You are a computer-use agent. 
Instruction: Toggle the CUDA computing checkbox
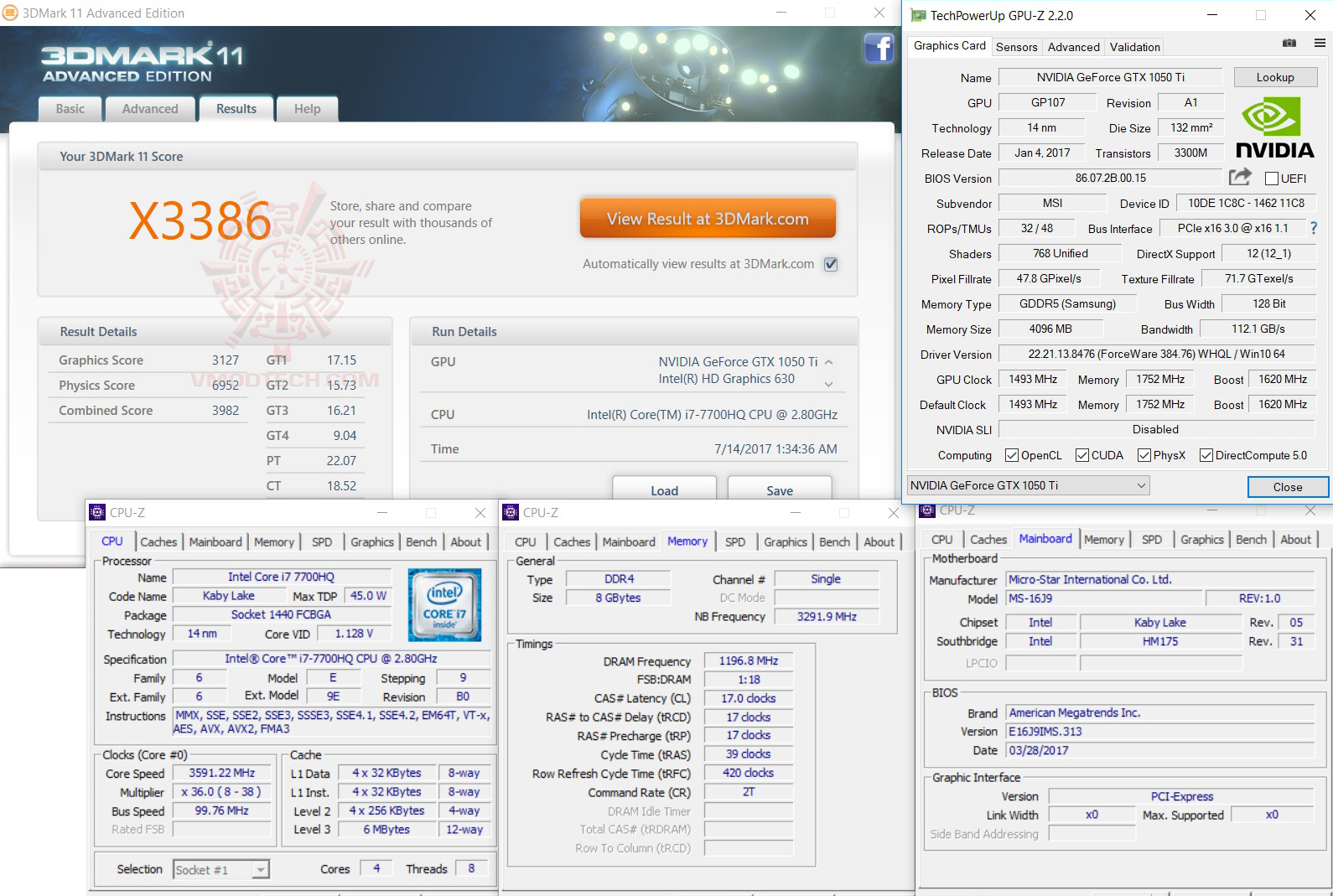[x=1082, y=455]
